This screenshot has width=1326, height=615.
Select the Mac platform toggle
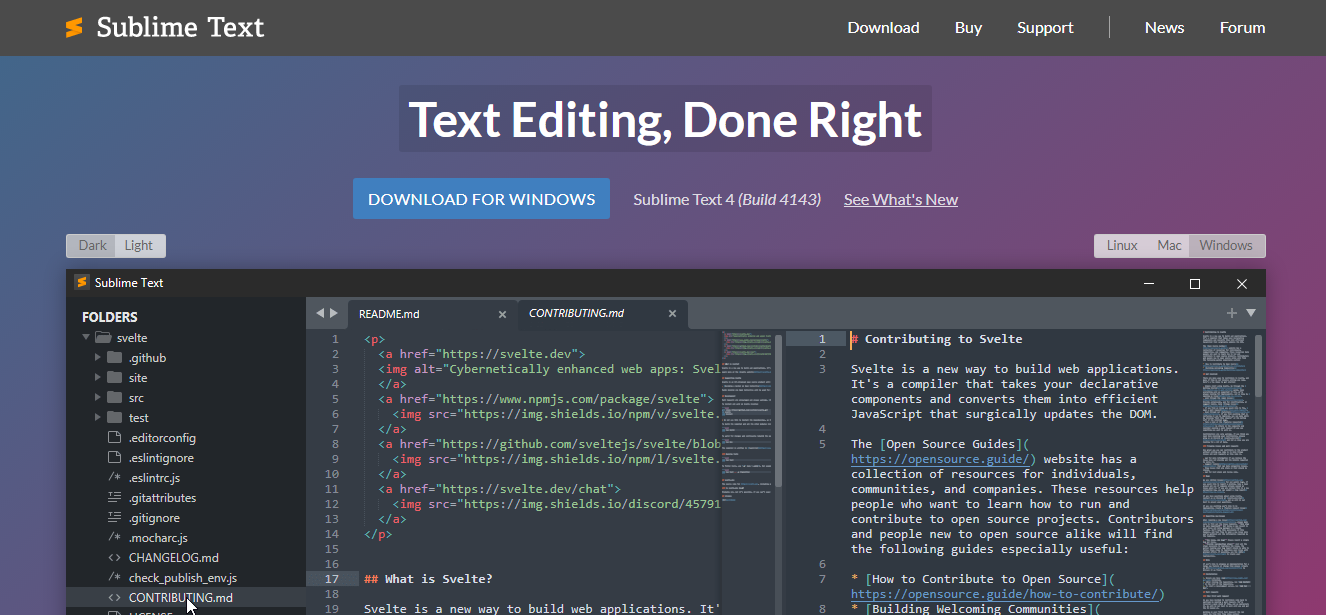(x=1169, y=245)
